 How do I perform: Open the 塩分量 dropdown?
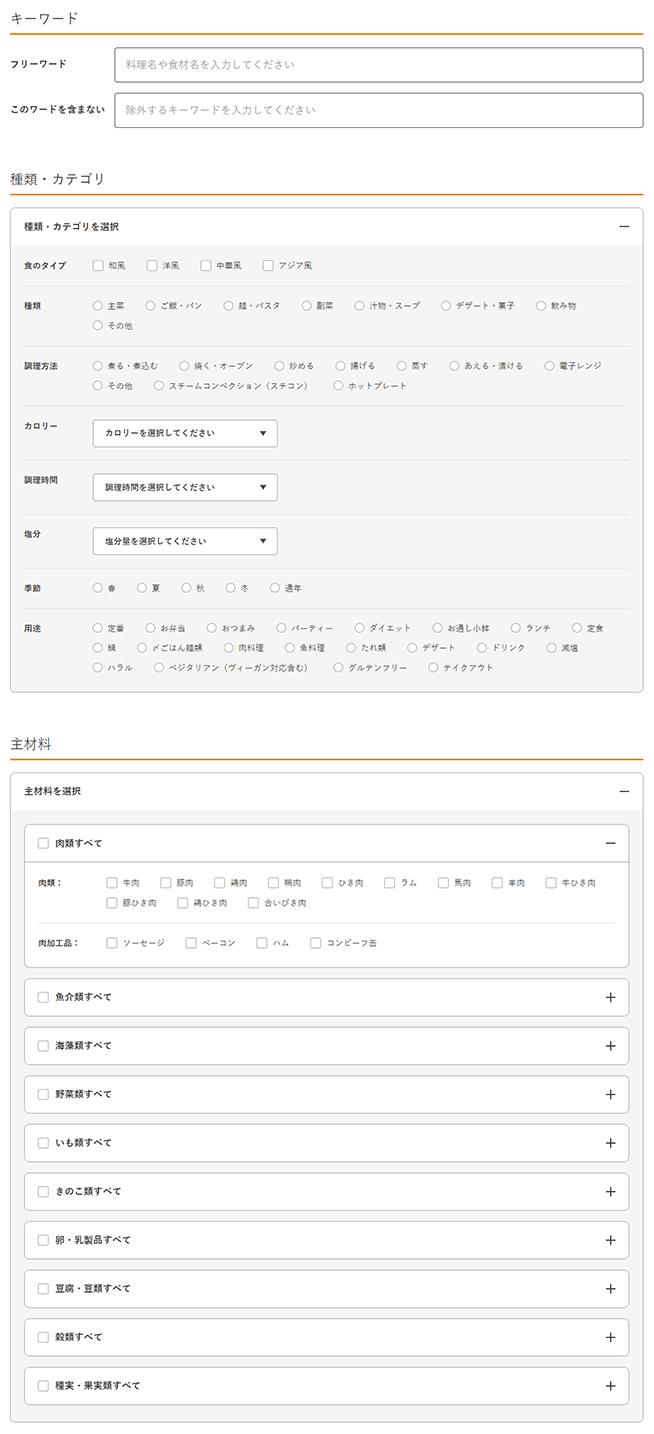point(185,541)
